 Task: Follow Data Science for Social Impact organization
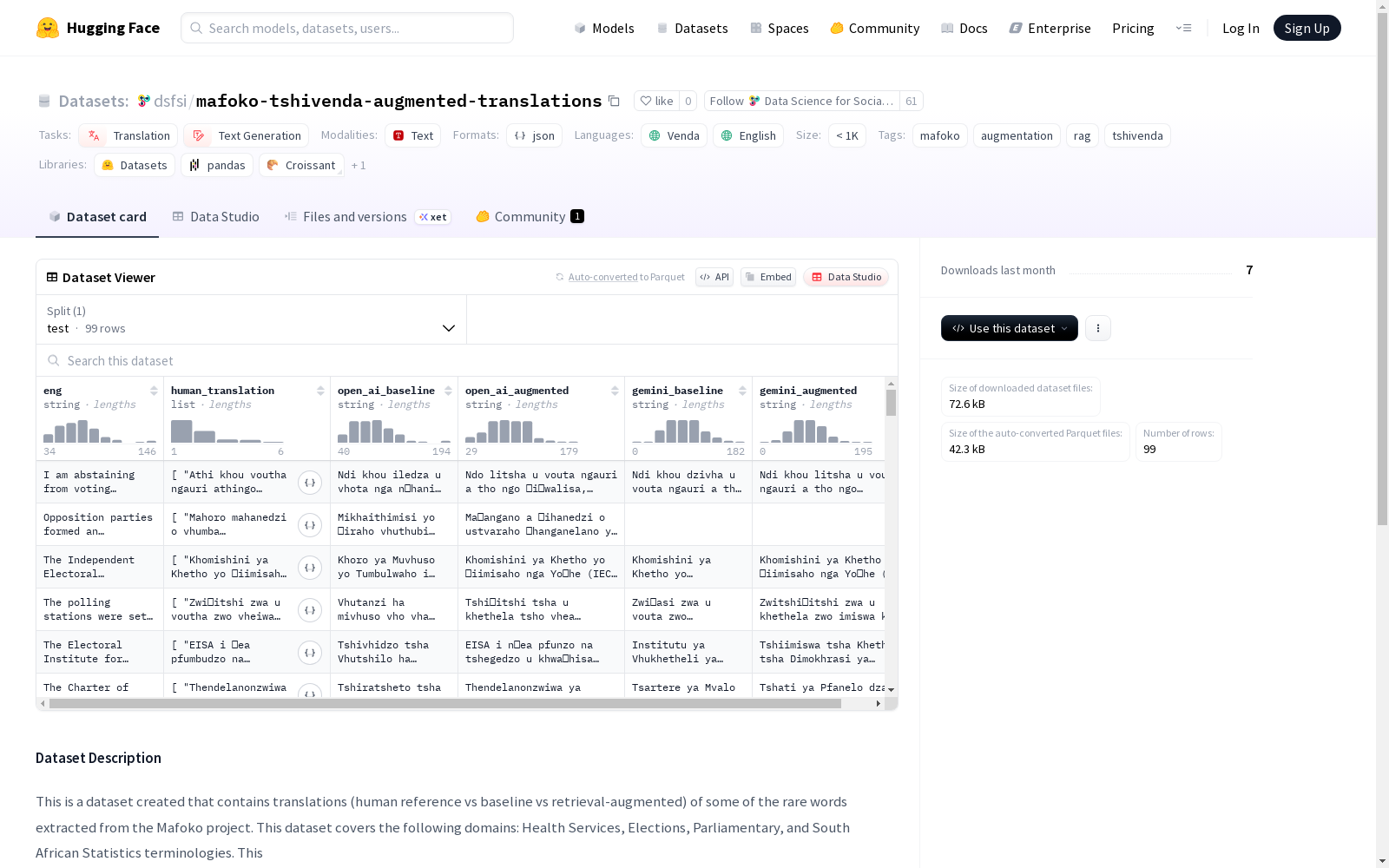coord(801,101)
